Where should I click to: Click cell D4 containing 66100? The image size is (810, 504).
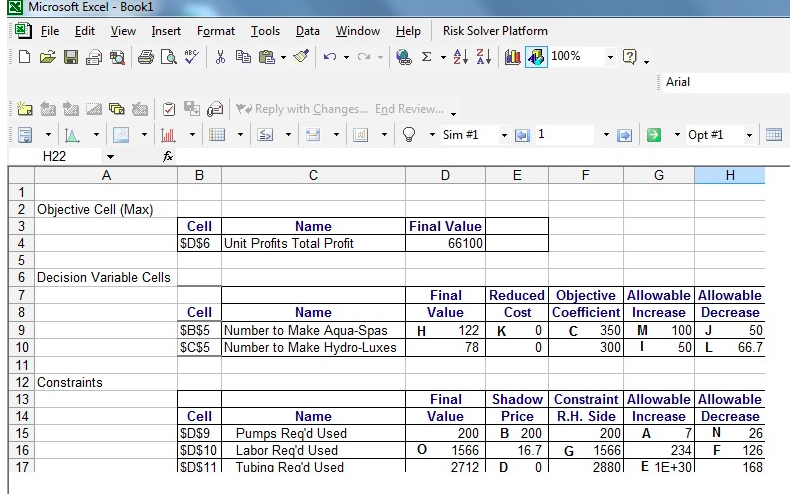coord(445,243)
